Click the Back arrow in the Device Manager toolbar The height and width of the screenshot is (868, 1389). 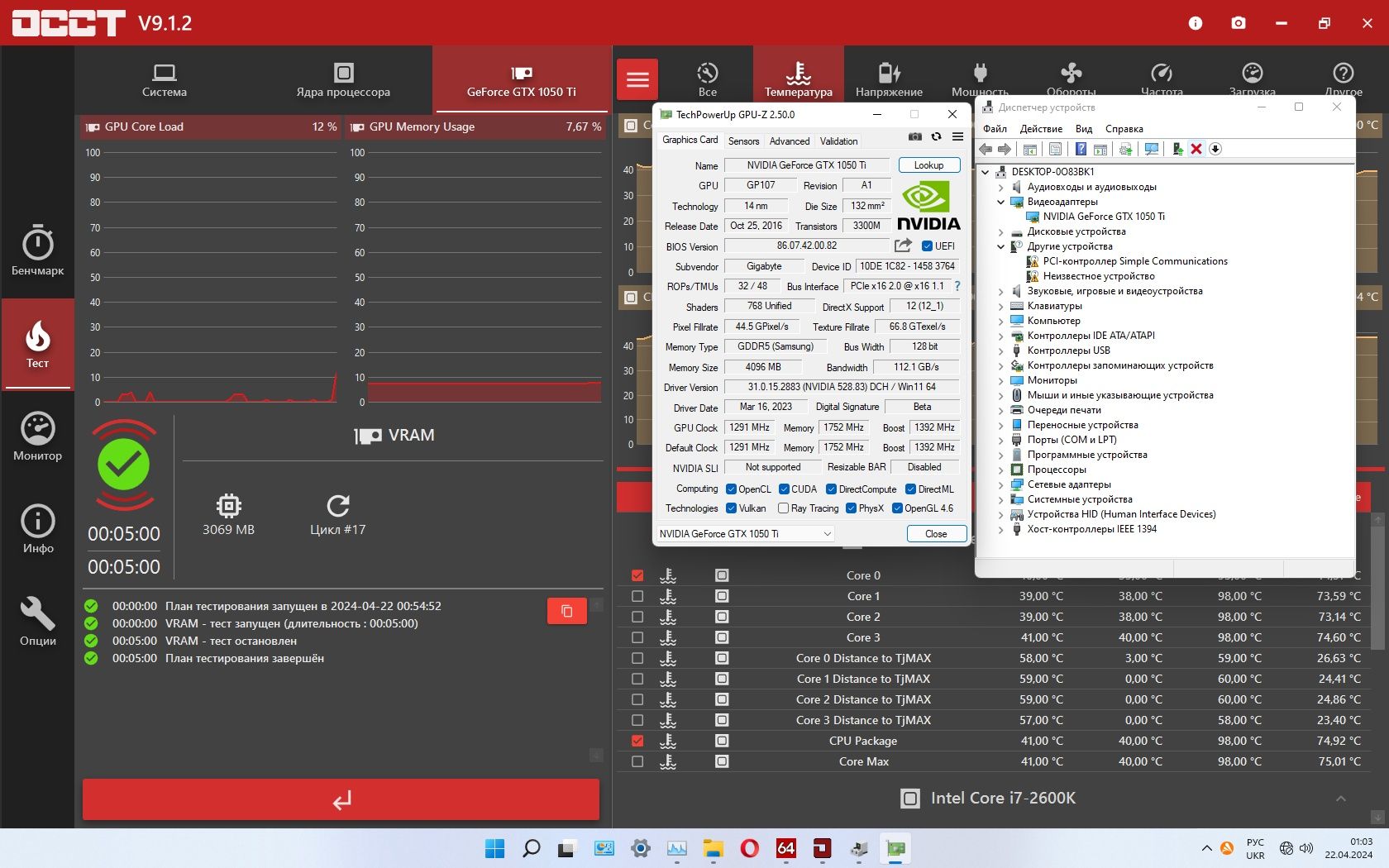[x=986, y=149]
